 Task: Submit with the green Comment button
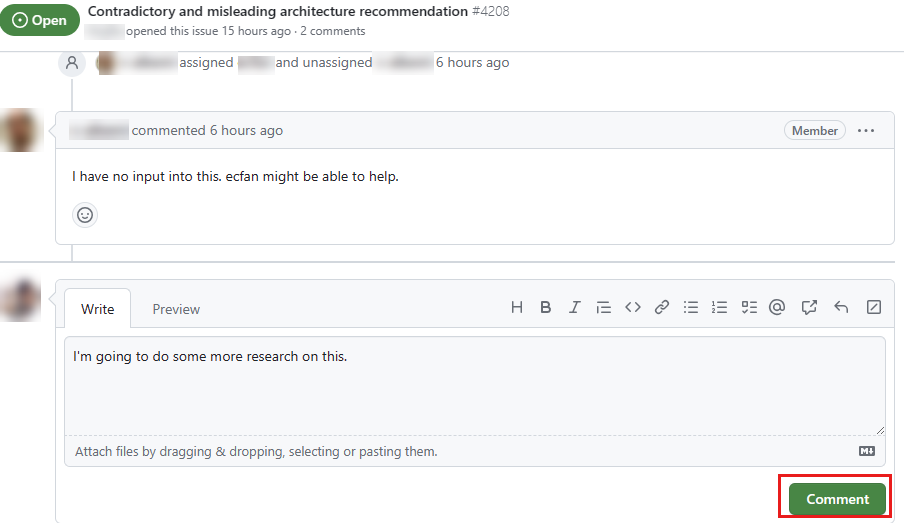point(837,499)
